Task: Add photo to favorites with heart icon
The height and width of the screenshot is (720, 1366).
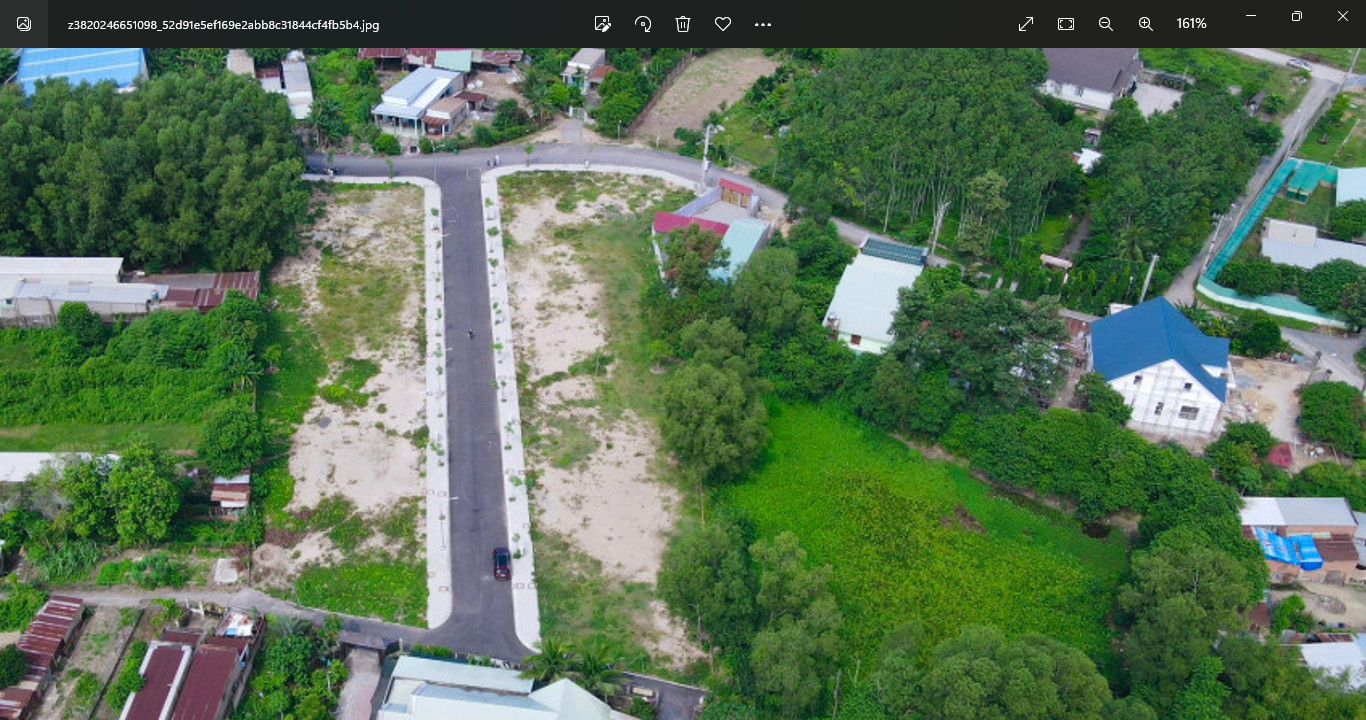Action: [723, 24]
